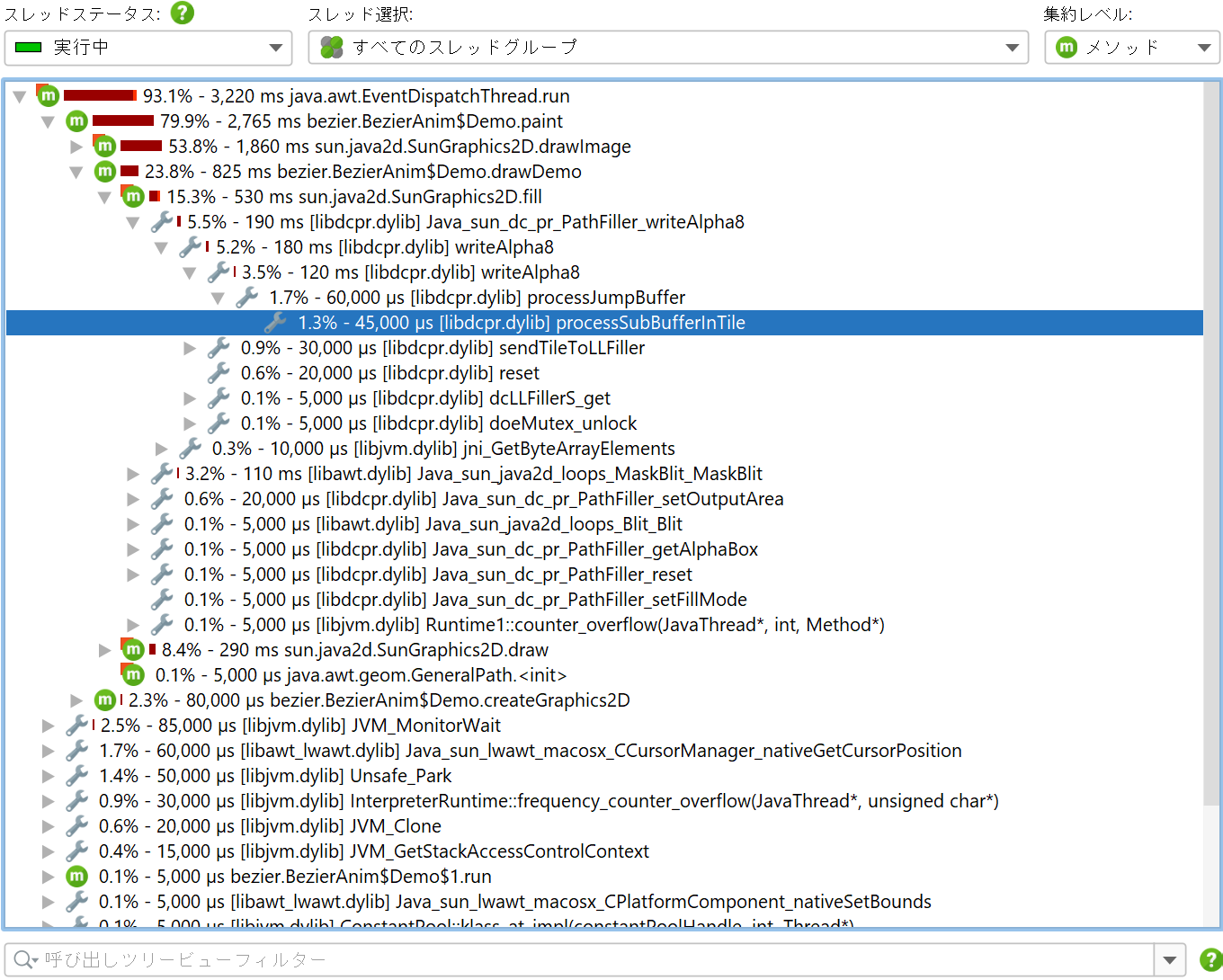The image size is (1223, 980).
Task: Open help icon beside call tree filter
Action: point(1210,959)
